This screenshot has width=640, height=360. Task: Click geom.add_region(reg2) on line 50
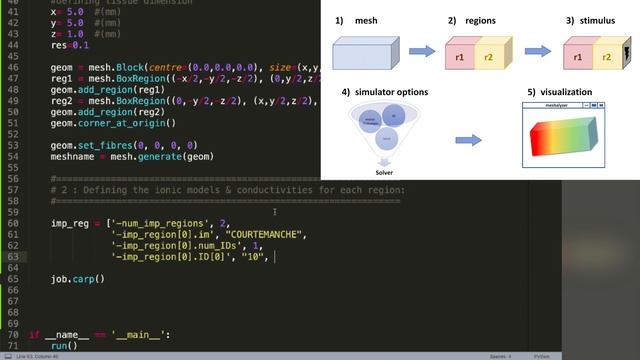tap(108, 112)
